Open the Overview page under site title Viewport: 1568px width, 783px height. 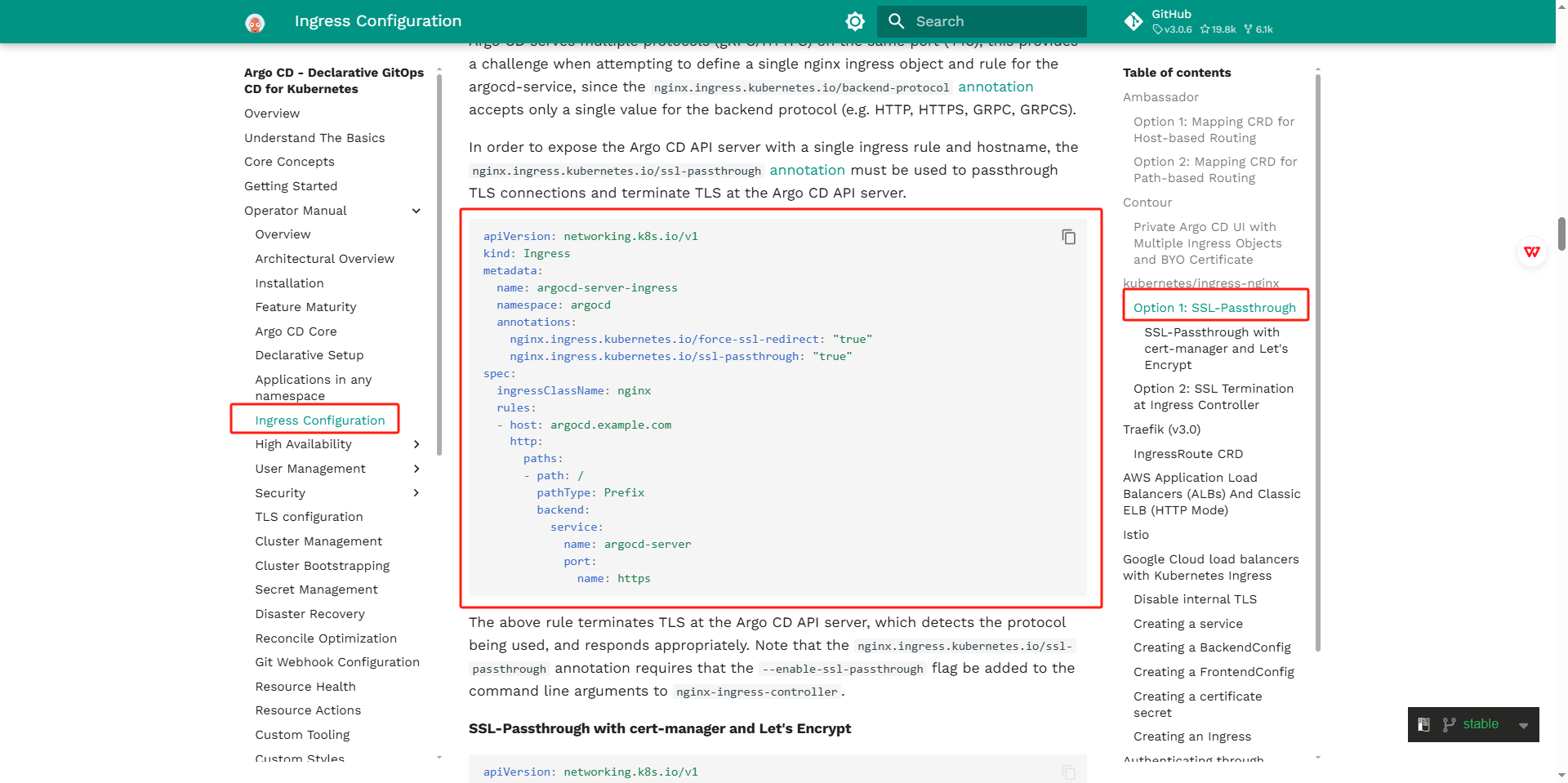click(x=272, y=113)
